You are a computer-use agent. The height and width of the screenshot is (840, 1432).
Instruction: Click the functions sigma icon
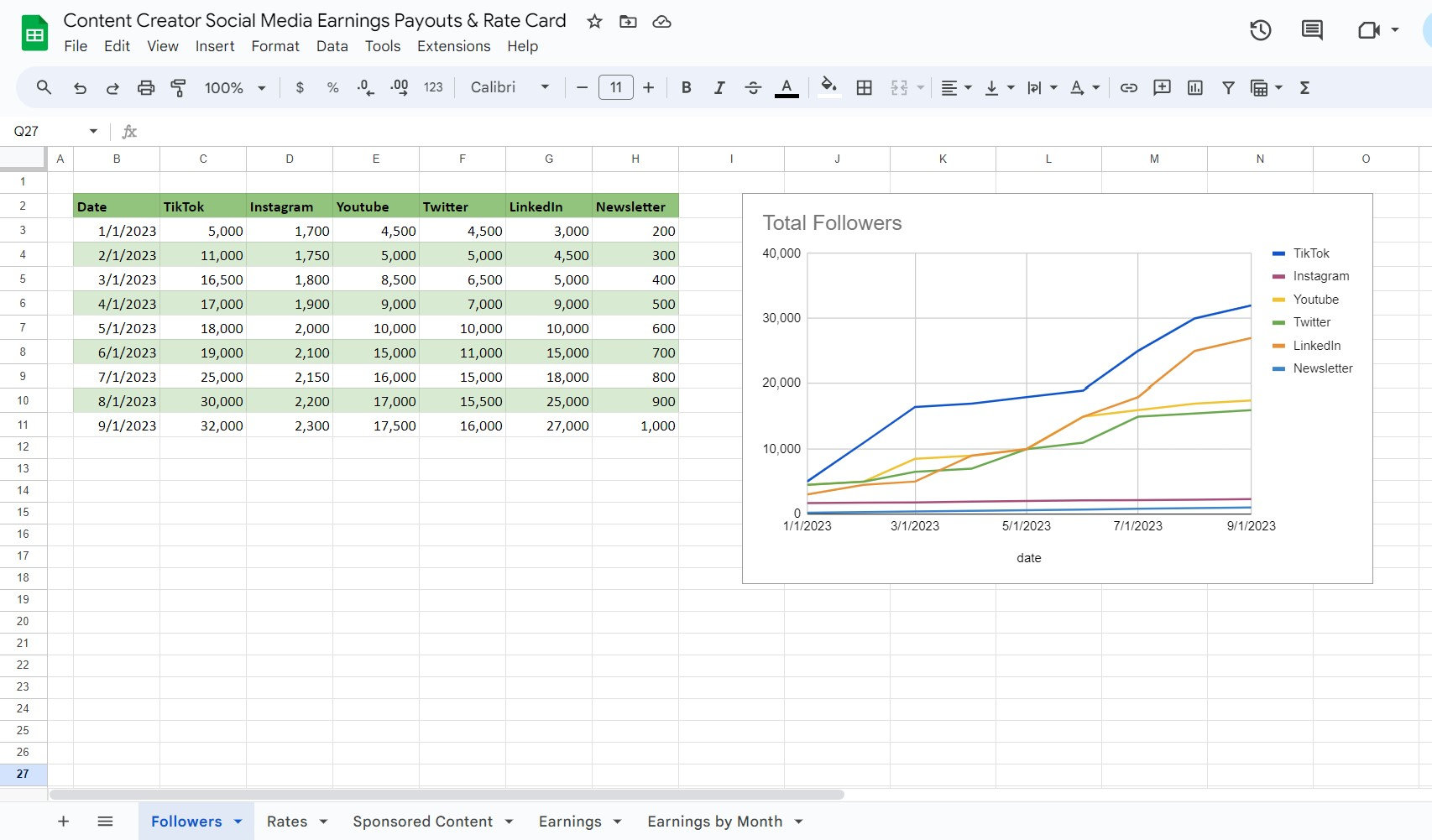coord(1304,87)
